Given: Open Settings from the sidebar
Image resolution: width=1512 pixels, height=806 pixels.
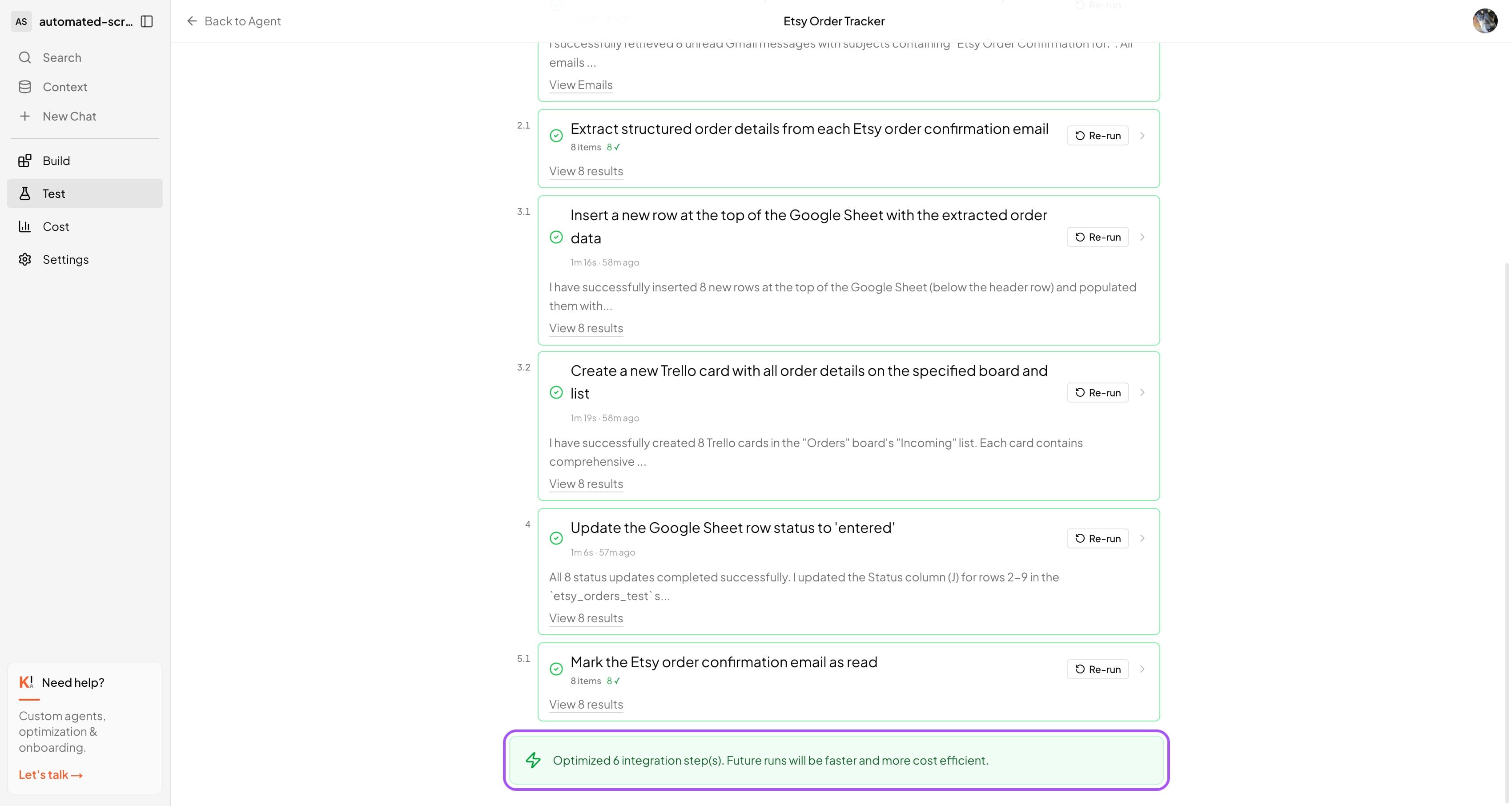Looking at the screenshot, I should tap(65, 259).
